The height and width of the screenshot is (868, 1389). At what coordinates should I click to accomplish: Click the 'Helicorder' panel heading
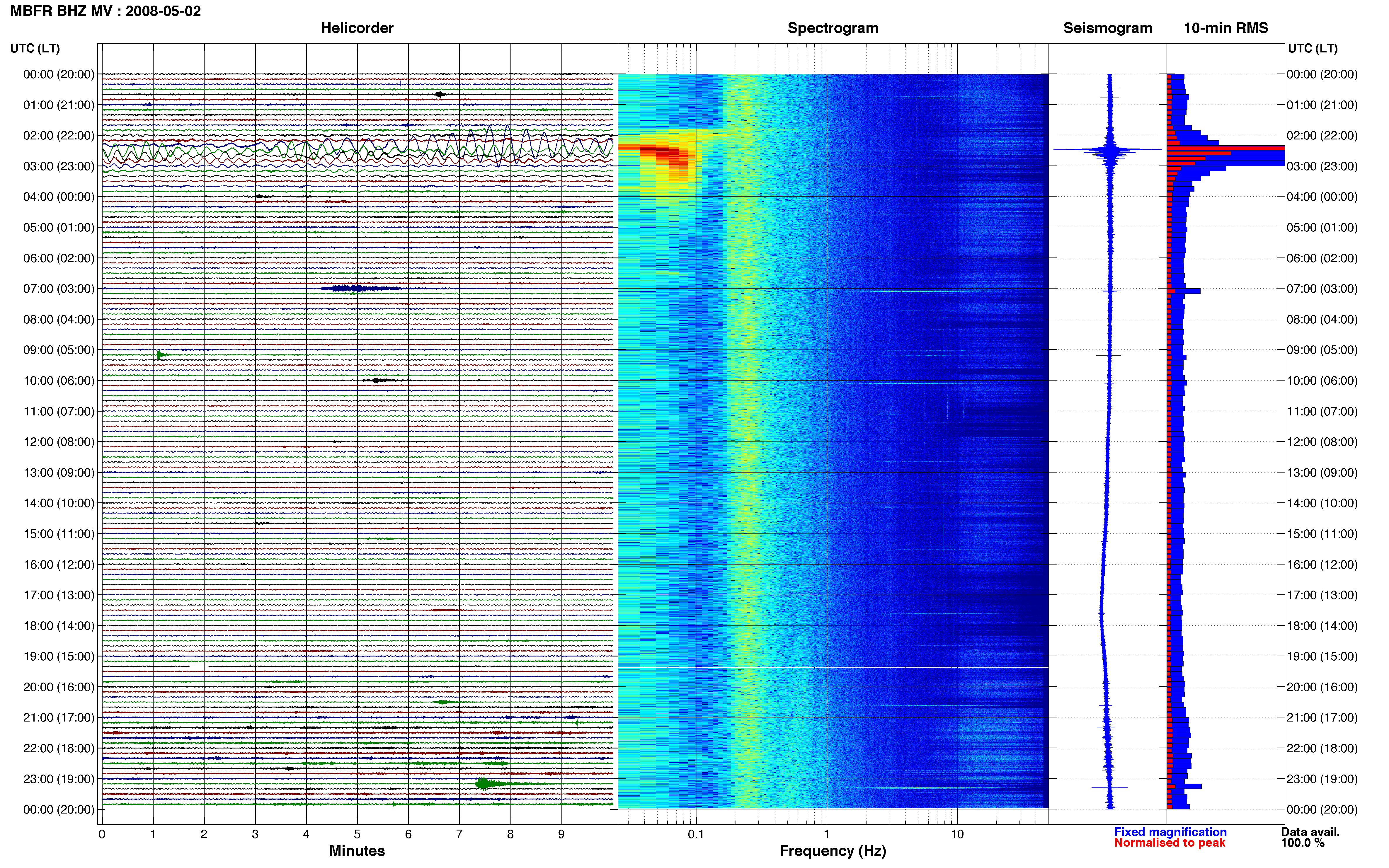pyautogui.click(x=357, y=28)
